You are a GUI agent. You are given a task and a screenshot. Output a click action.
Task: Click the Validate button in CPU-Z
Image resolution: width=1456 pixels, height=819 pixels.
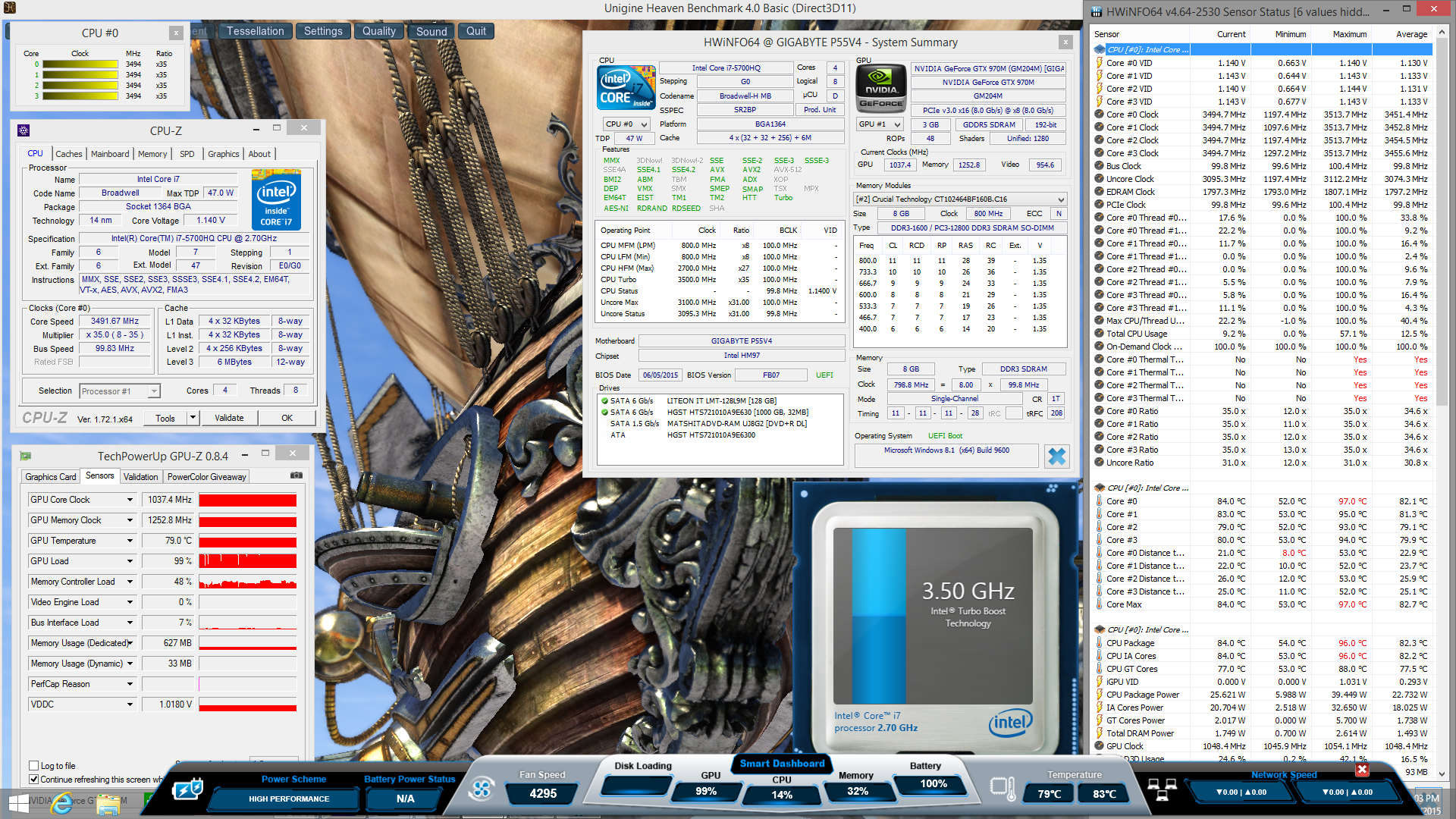tap(229, 418)
